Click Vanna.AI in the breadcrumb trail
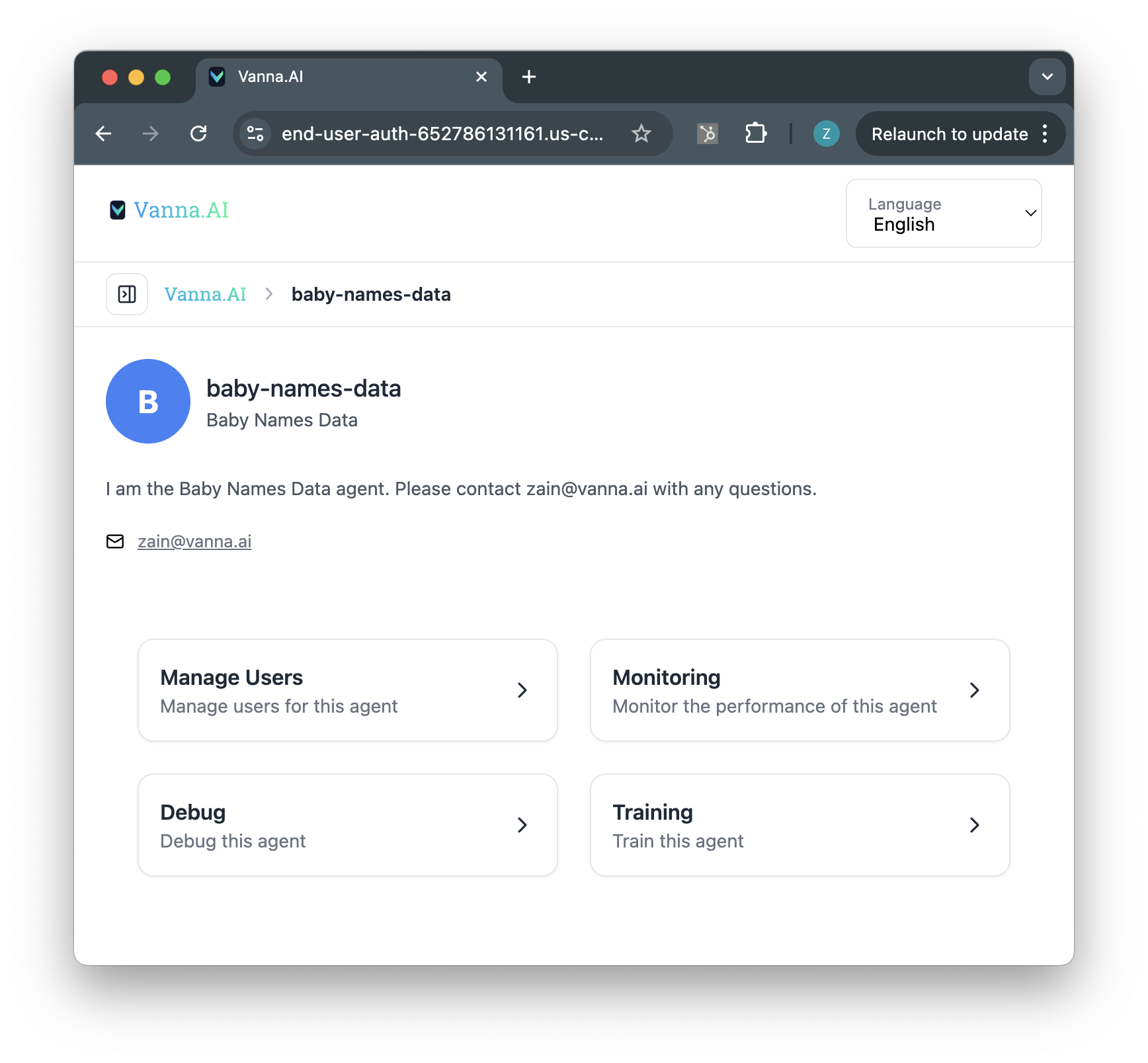The width and height of the screenshot is (1148, 1063). (206, 294)
